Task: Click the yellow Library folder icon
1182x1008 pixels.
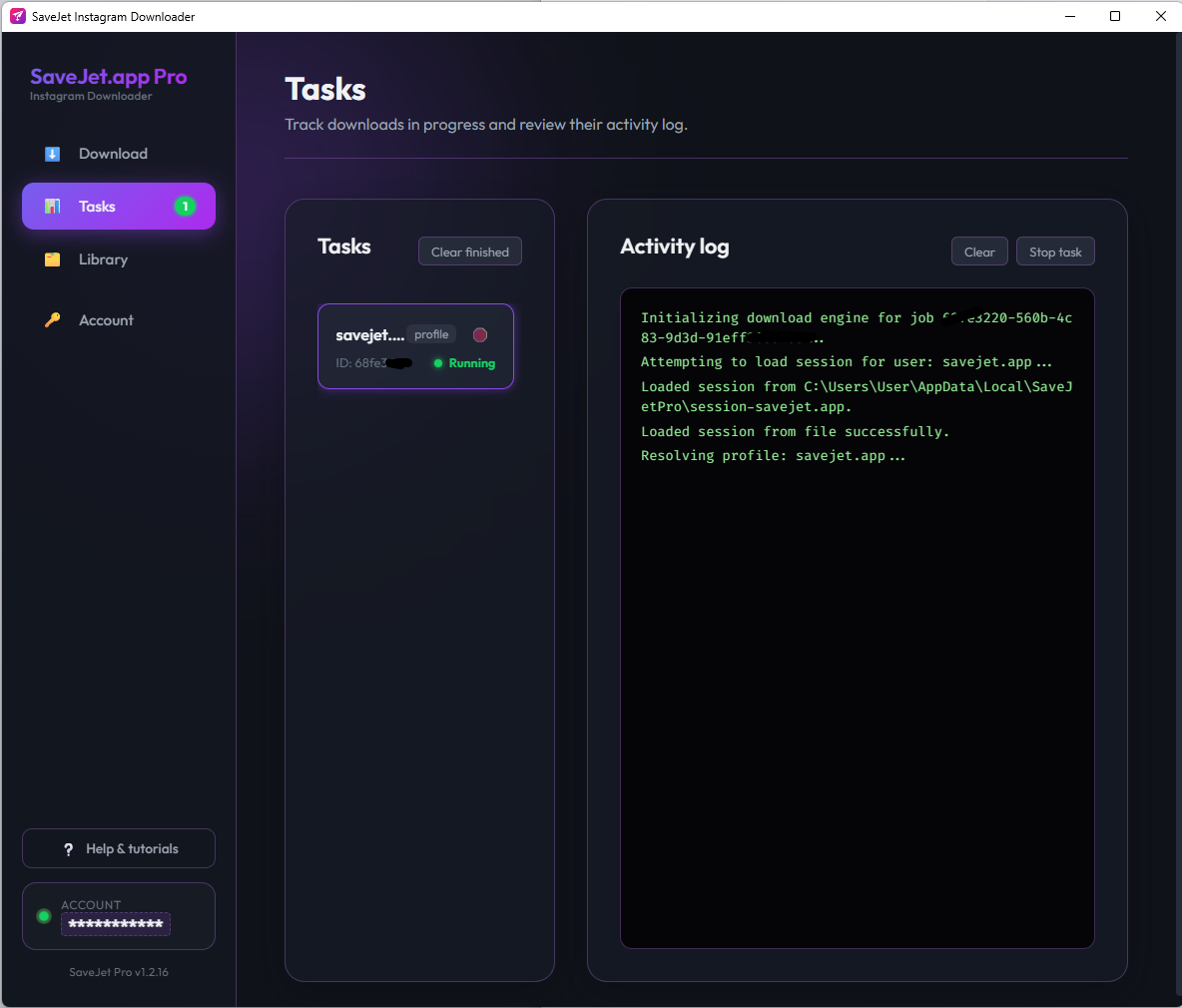Action: pyautogui.click(x=52, y=259)
